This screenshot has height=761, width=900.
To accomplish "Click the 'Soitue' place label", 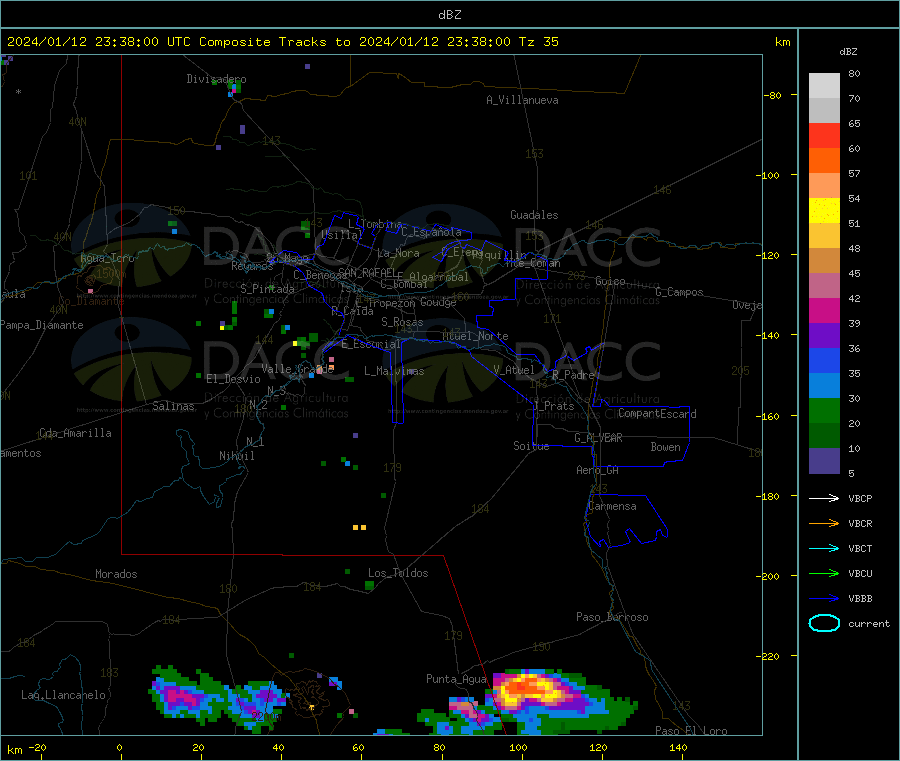I will [531, 446].
